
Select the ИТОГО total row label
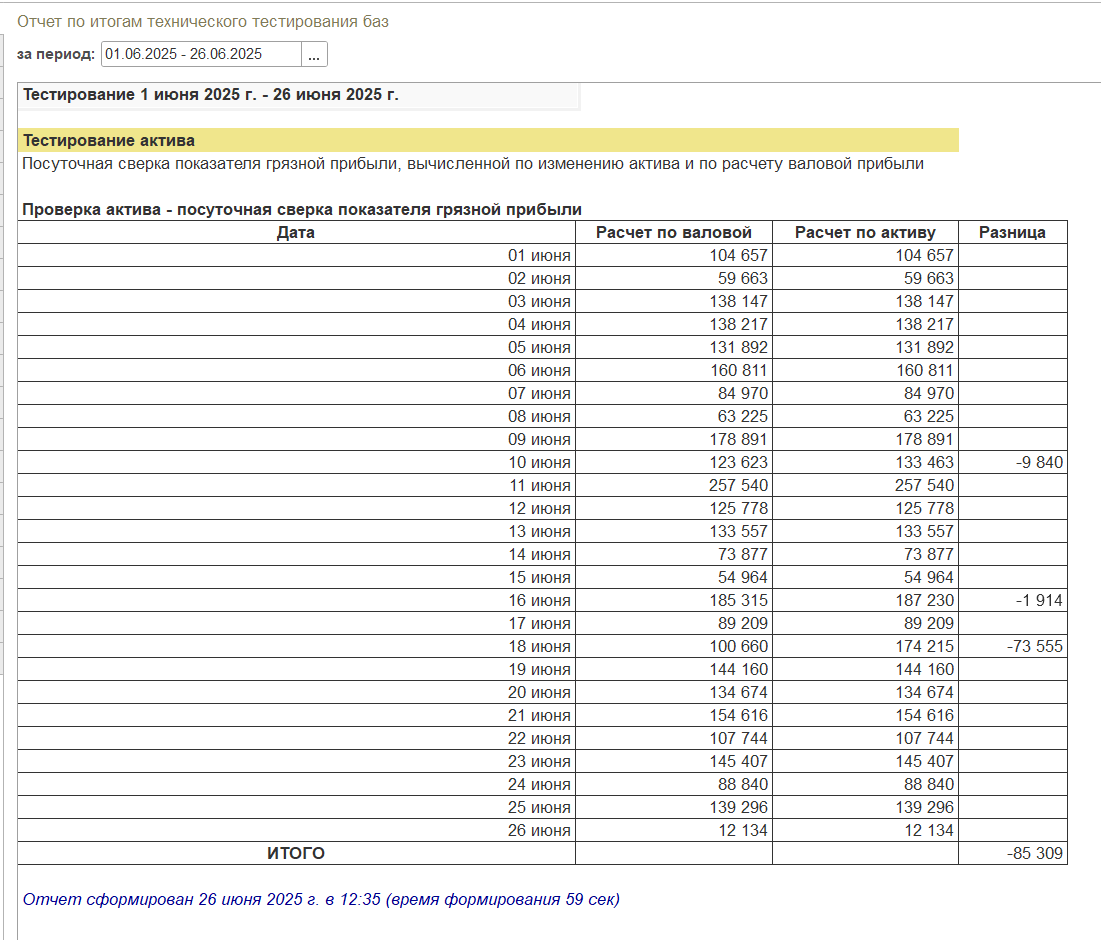[x=296, y=854]
